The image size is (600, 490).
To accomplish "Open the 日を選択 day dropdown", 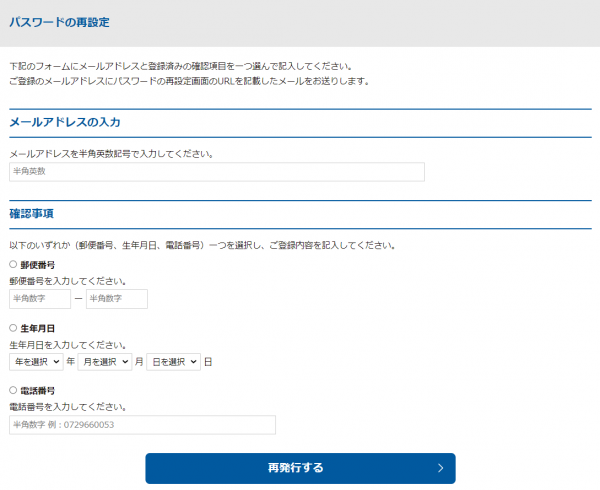I will coord(173,361).
